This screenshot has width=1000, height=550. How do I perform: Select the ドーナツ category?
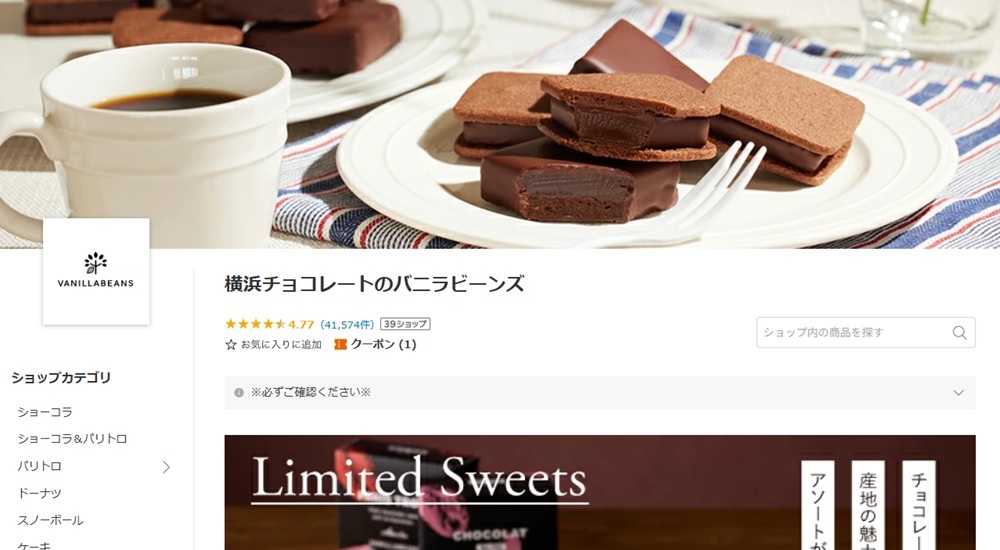[x=40, y=493]
